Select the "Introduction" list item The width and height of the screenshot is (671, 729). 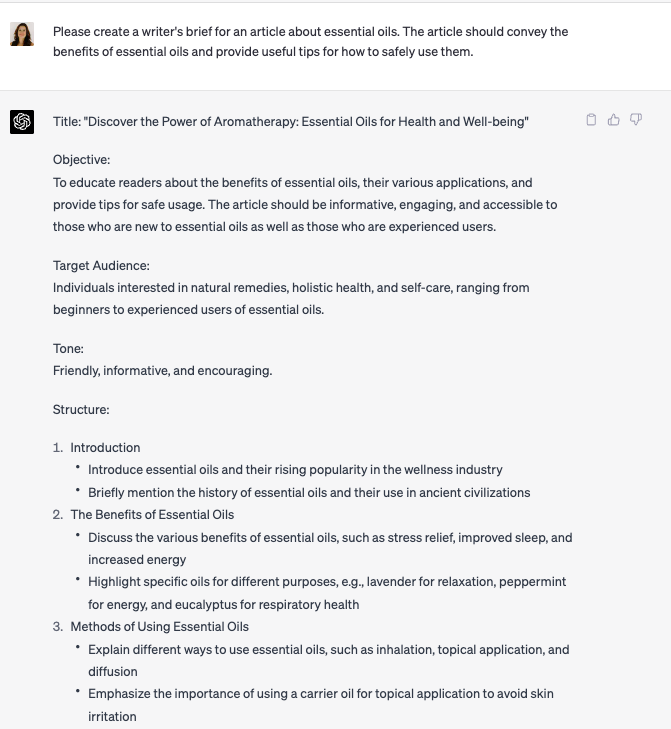point(105,447)
